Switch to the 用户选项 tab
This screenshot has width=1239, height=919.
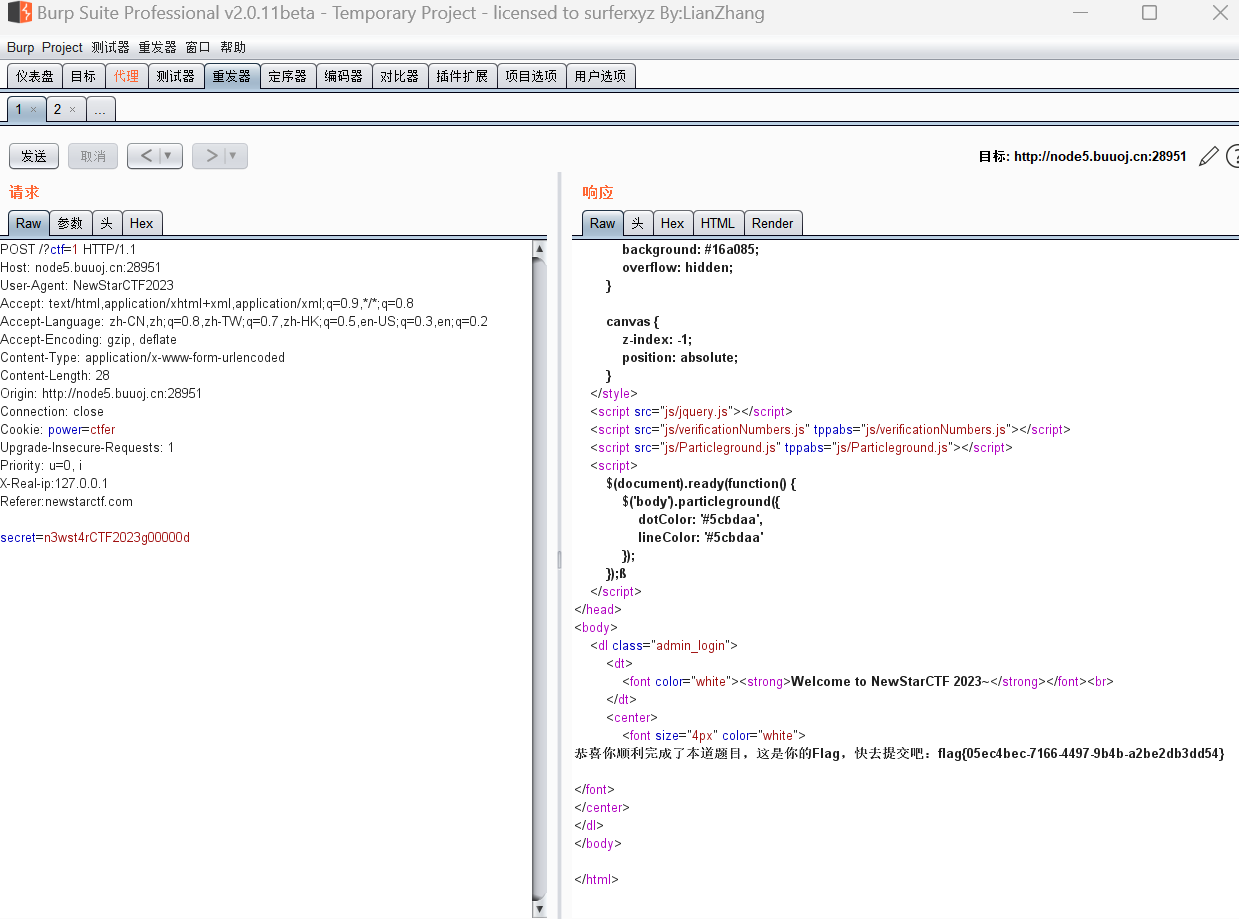coord(600,76)
